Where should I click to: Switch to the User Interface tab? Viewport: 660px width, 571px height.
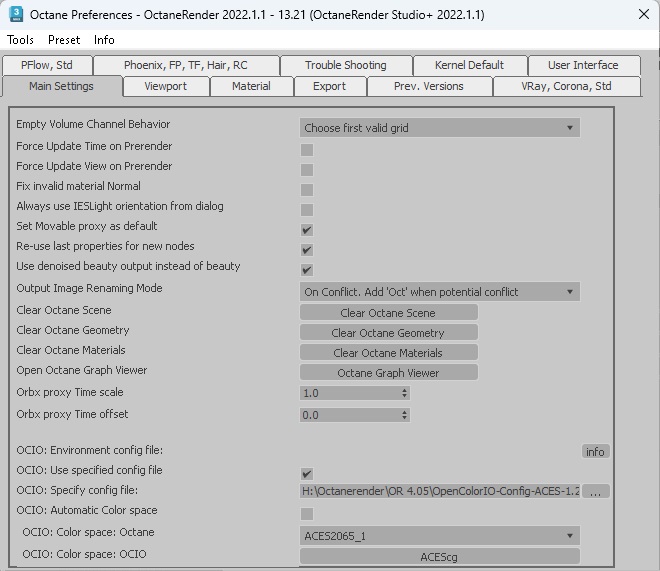click(583, 65)
